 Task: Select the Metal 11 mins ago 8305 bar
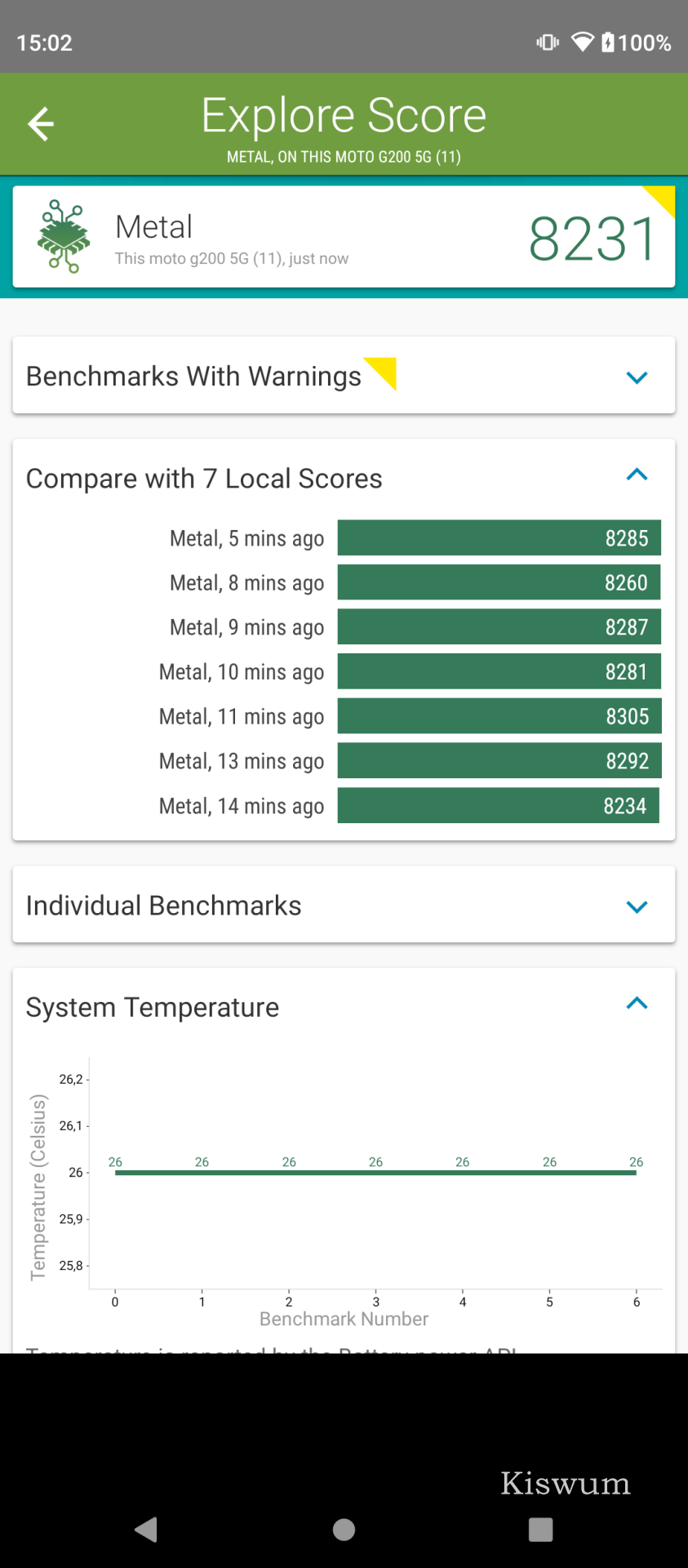(499, 716)
